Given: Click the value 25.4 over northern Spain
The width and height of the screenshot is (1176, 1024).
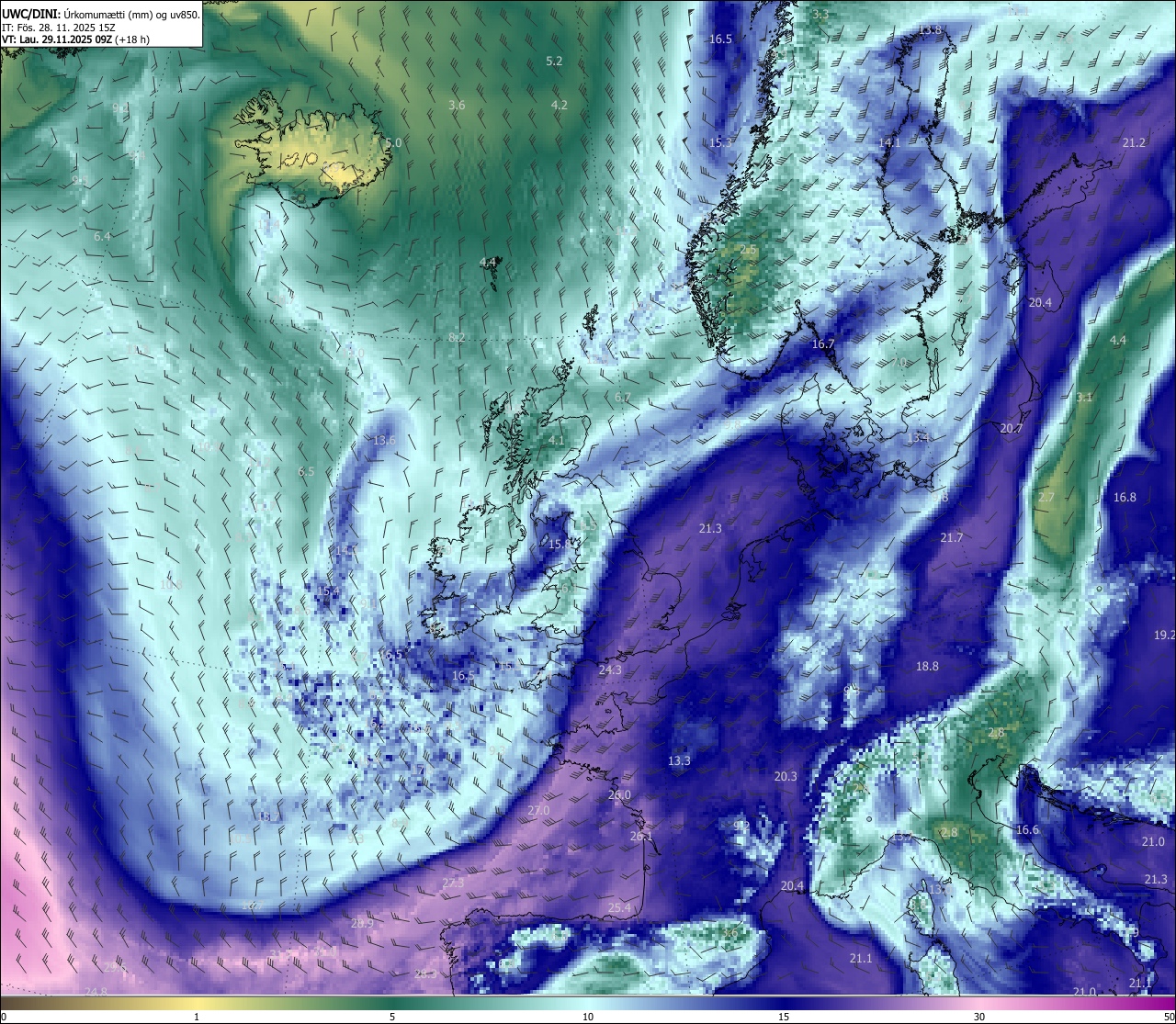Looking at the screenshot, I should (x=619, y=907).
